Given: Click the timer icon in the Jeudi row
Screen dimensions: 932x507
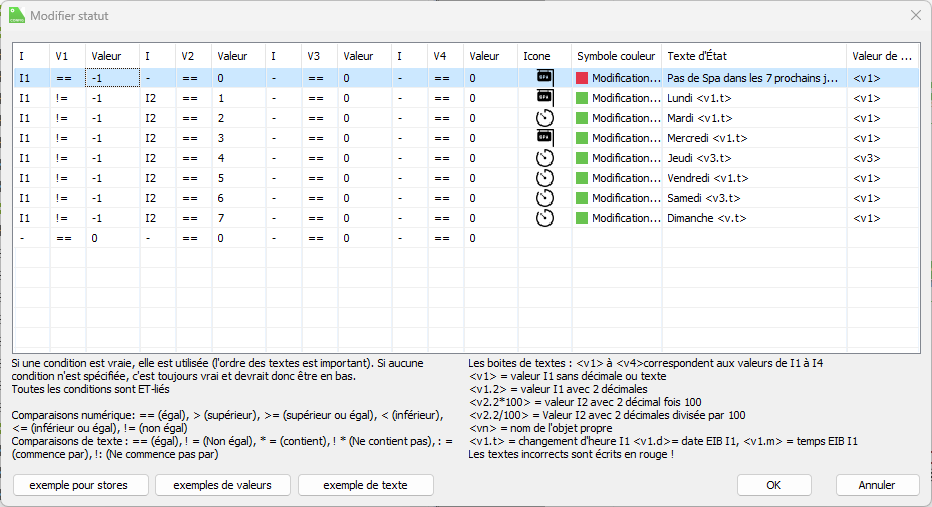Looking at the screenshot, I should point(544,158).
